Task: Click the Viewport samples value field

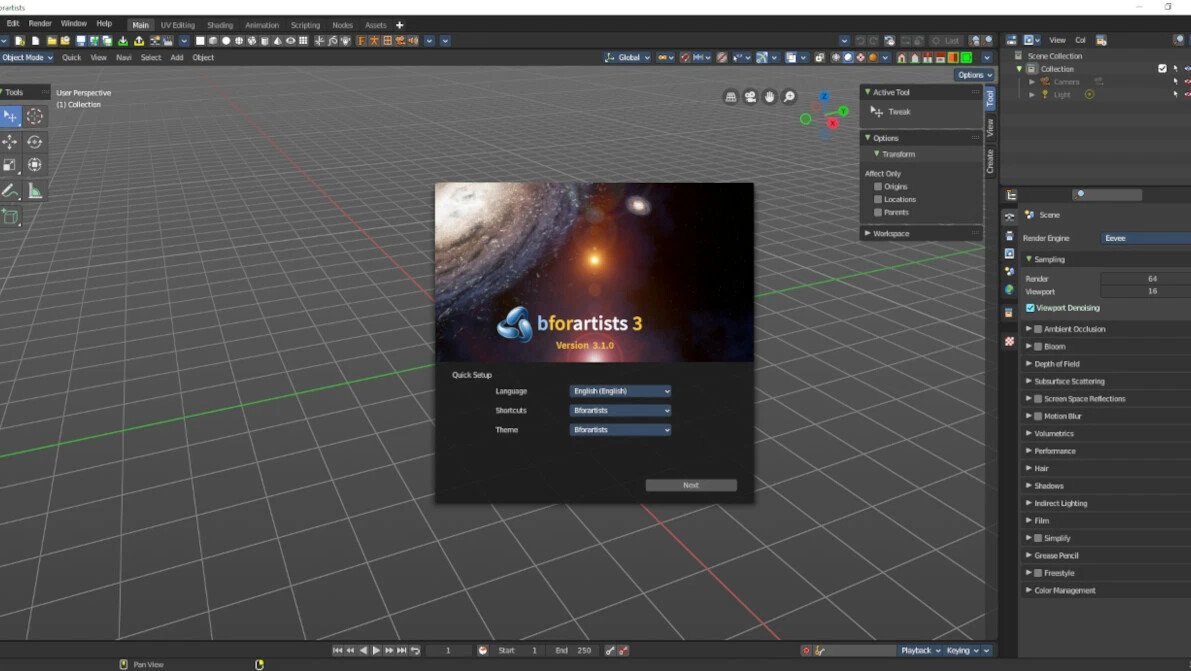Action: pos(1145,292)
